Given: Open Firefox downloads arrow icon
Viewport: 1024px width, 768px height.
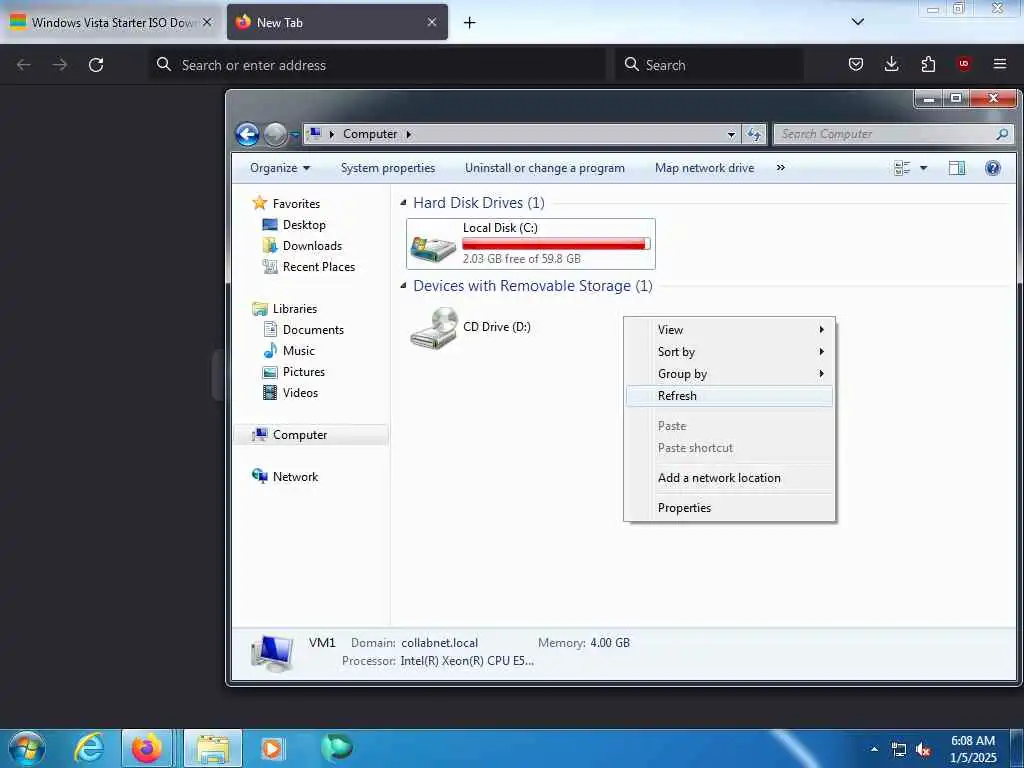Looking at the screenshot, I should (x=891, y=64).
